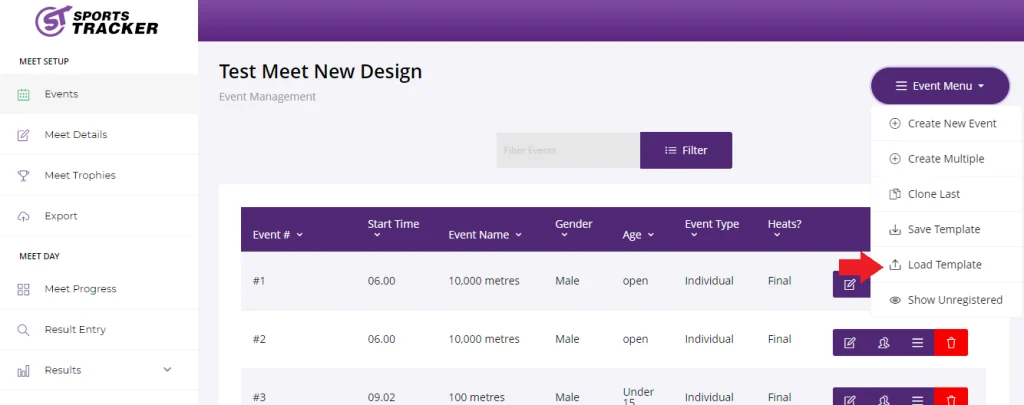Delete event #2 with the trash icon
1024x405 pixels.
tap(951, 342)
